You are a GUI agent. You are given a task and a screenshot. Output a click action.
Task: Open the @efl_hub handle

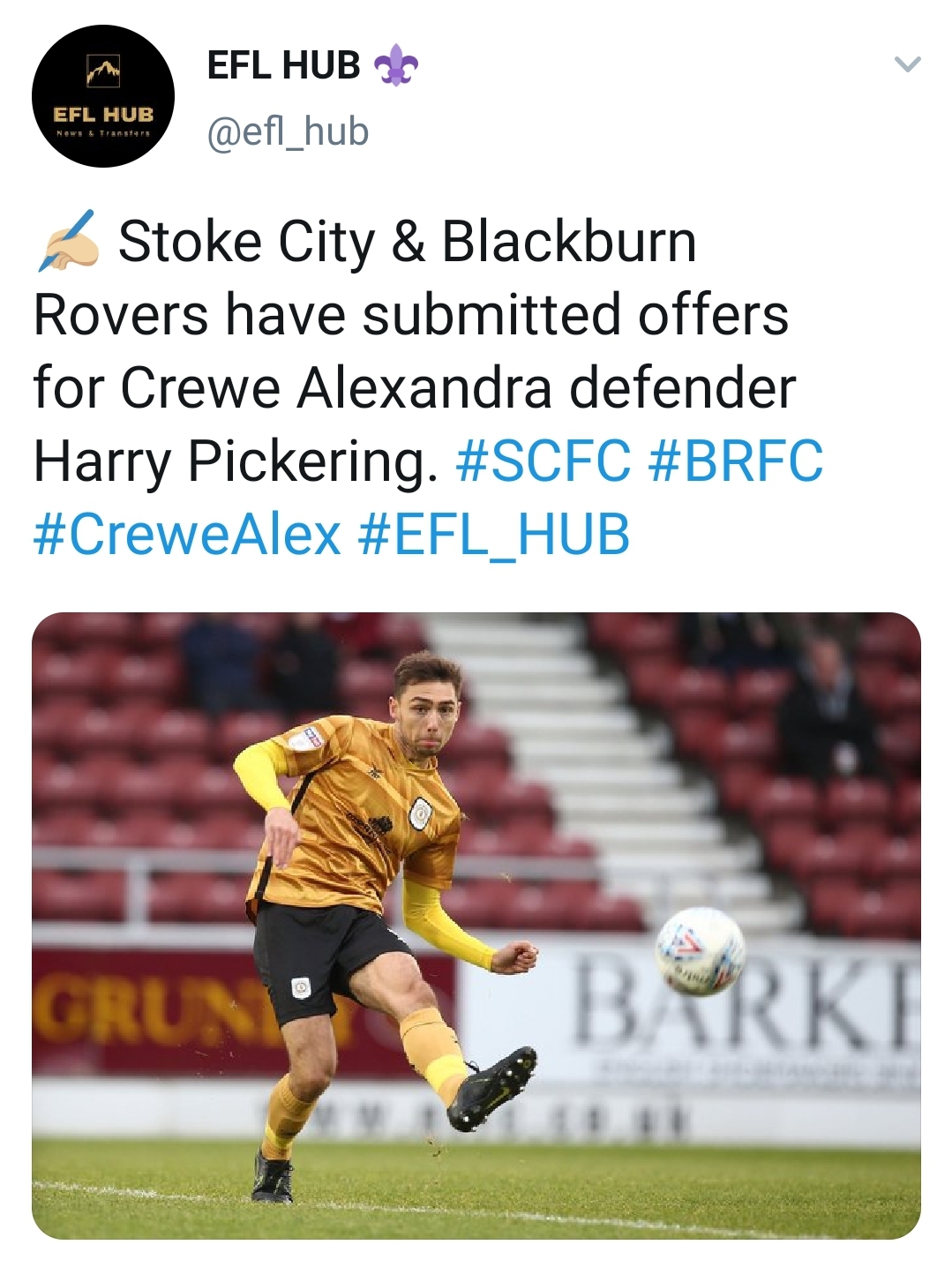tap(288, 131)
